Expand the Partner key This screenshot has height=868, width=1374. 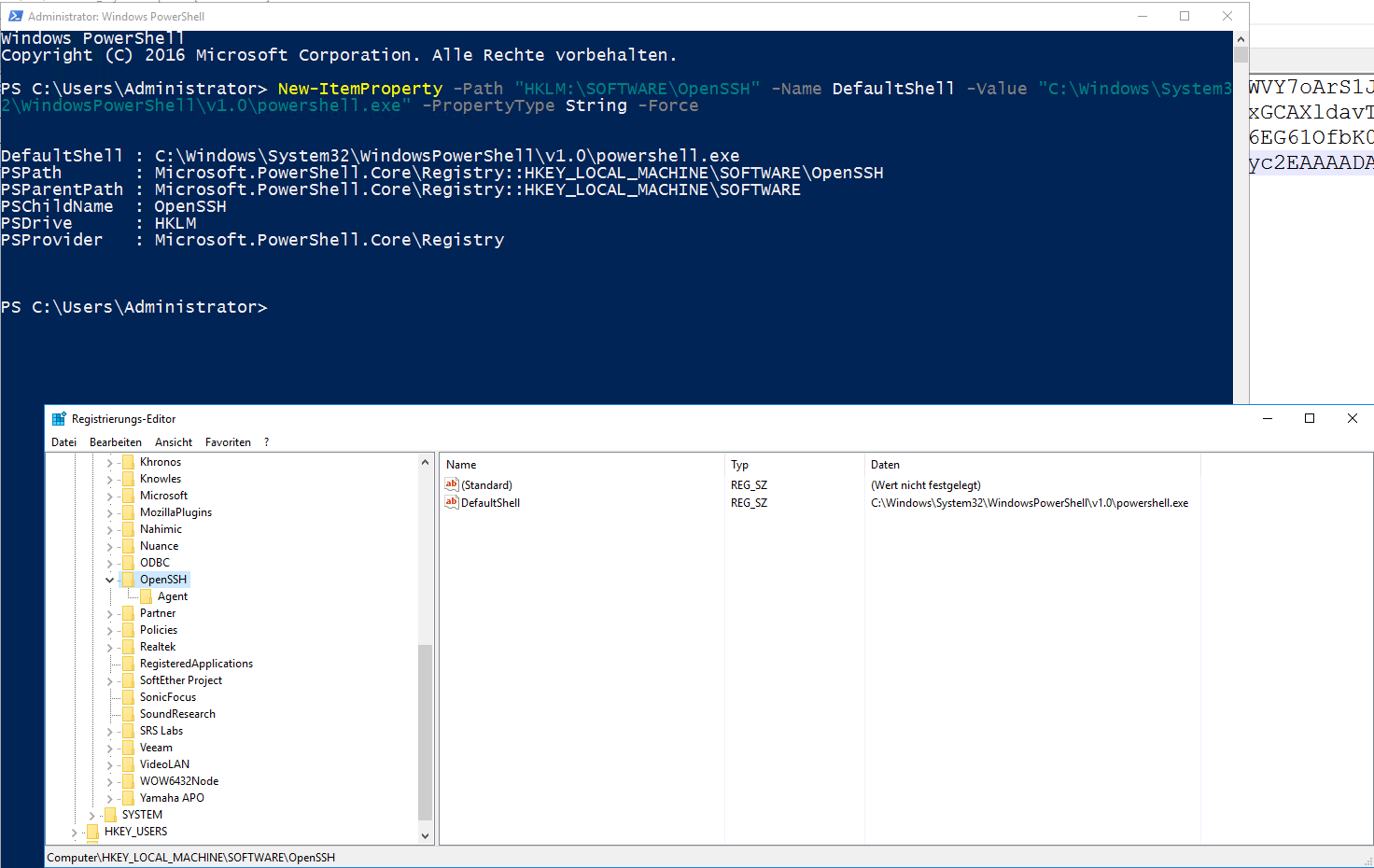click(109, 614)
